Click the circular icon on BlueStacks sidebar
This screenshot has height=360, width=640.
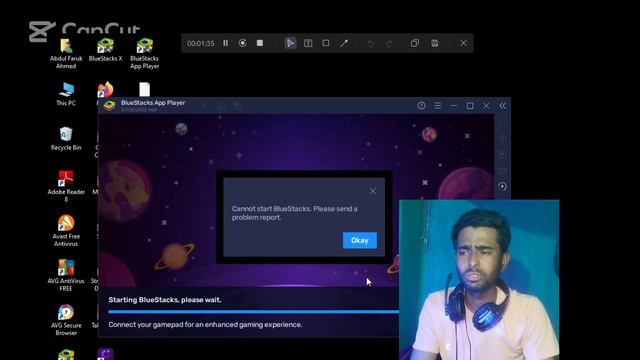[502, 187]
